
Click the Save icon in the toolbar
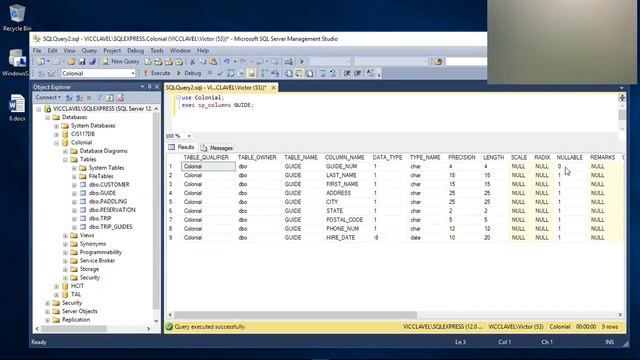click(82, 61)
